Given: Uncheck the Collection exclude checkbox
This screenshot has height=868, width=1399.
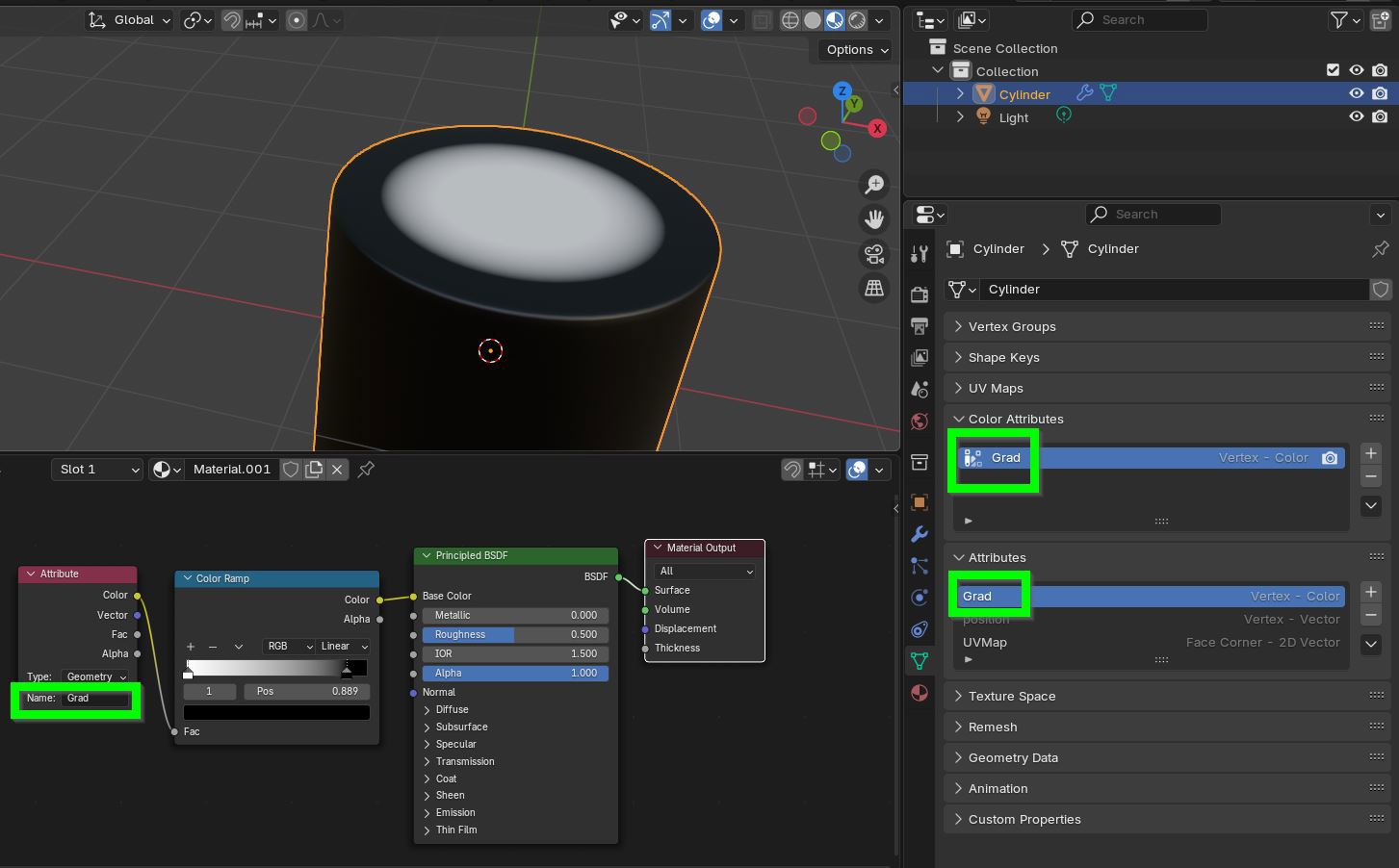Looking at the screenshot, I should 1333,70.
